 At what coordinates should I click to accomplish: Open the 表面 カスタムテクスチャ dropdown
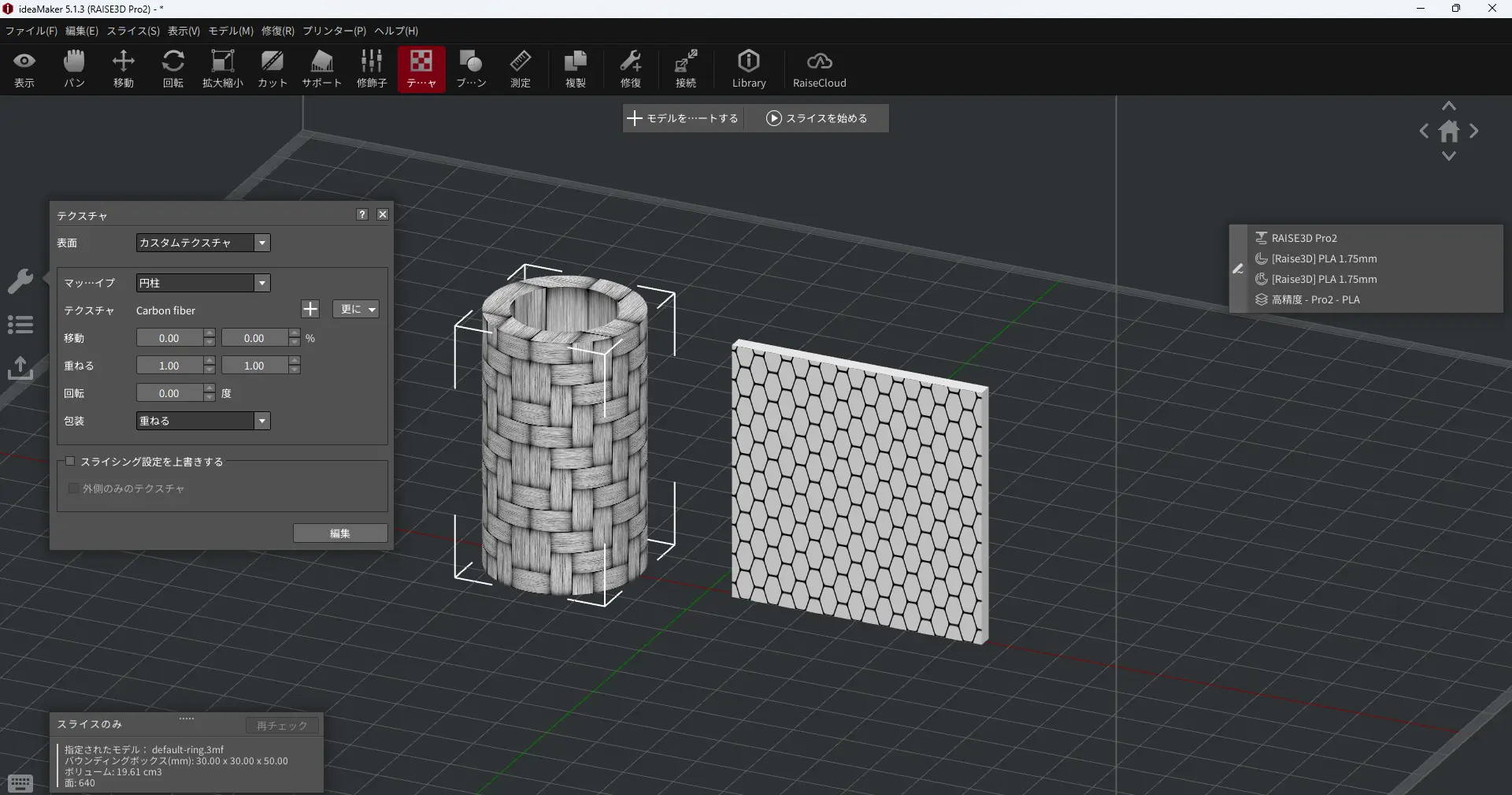(203, 243)
